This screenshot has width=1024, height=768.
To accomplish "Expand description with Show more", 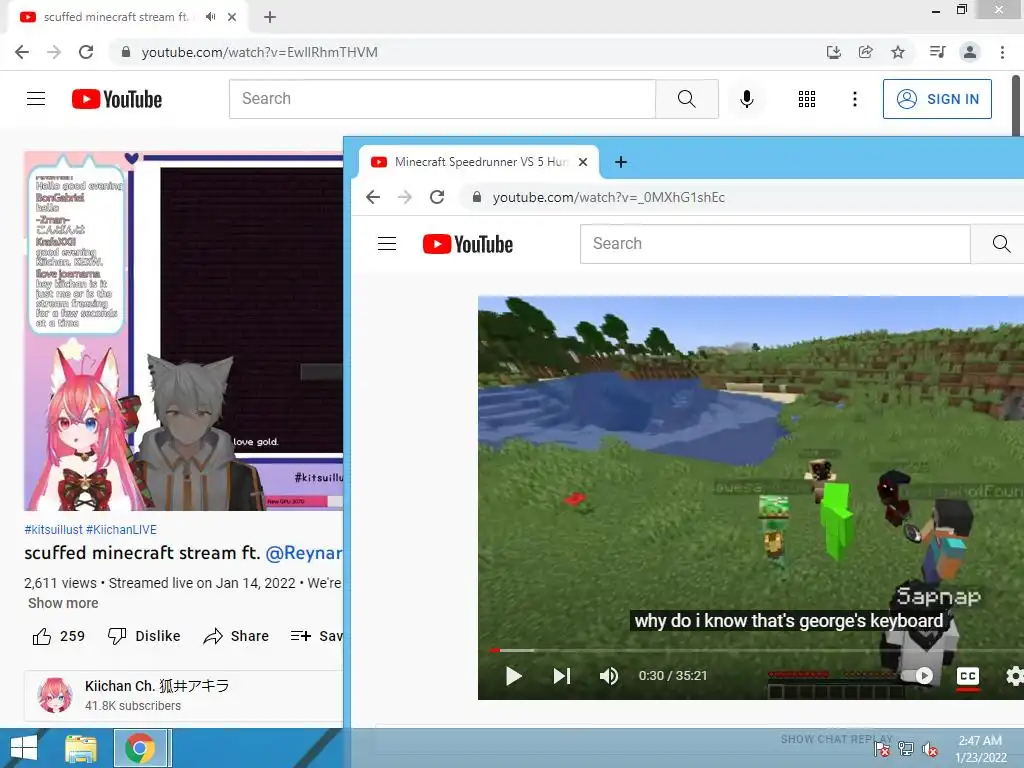I will tap(63, 603).
